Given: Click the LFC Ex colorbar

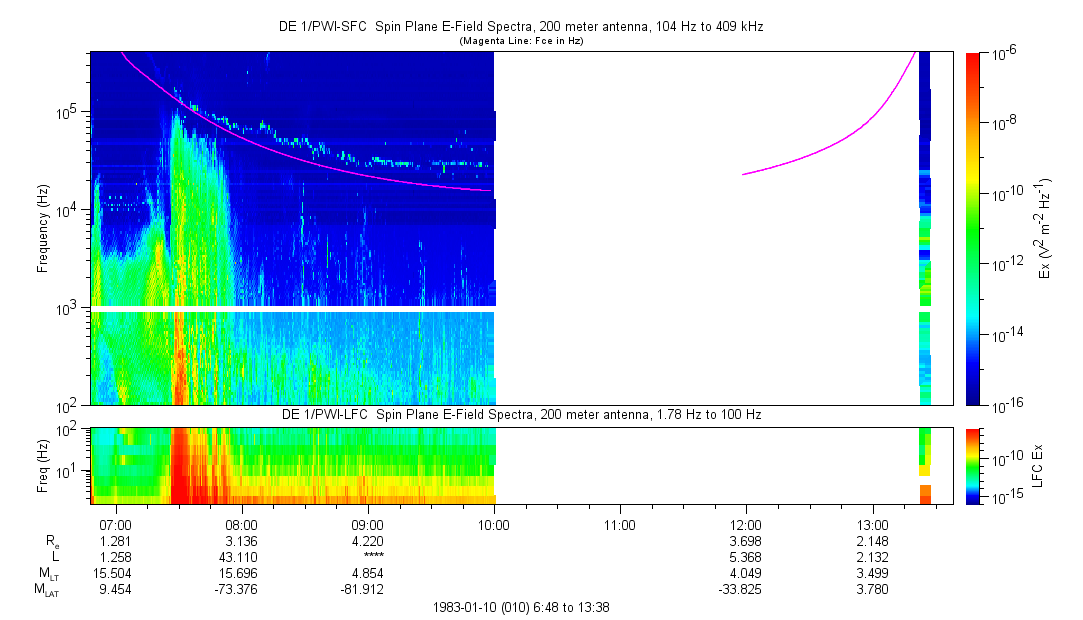Looking at the screenshot, I should click(973, 465).
